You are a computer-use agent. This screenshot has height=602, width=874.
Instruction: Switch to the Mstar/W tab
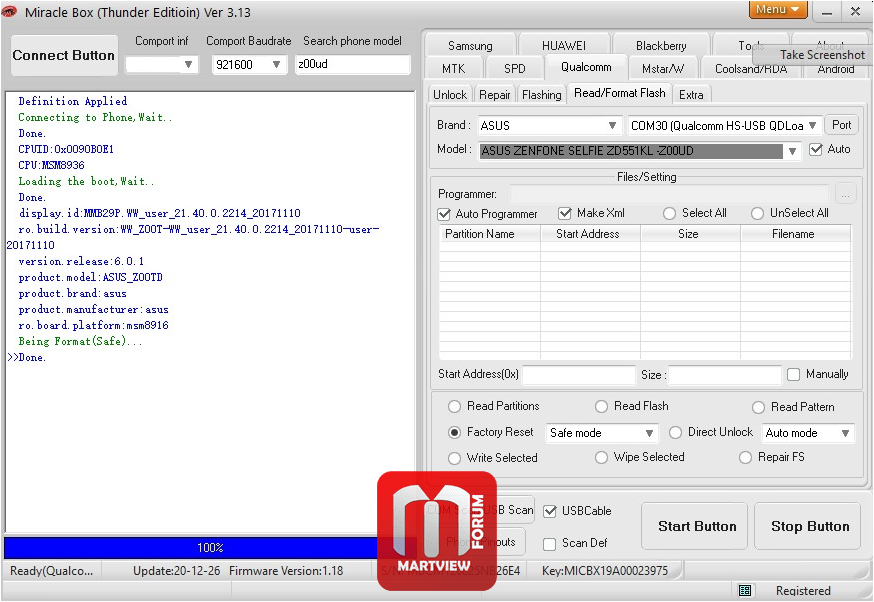click(x=663, y=69)
